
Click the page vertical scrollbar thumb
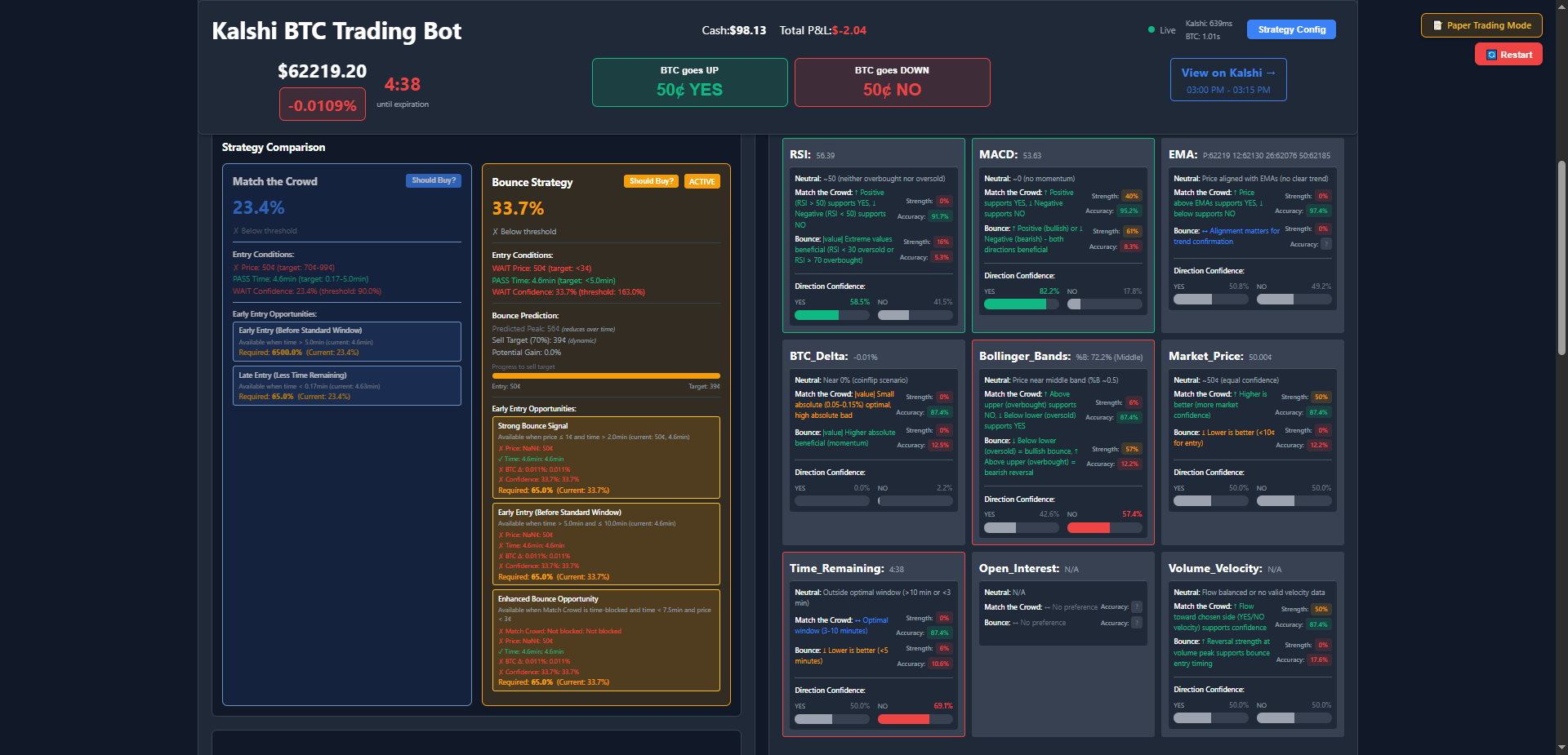click(1562, 257)
